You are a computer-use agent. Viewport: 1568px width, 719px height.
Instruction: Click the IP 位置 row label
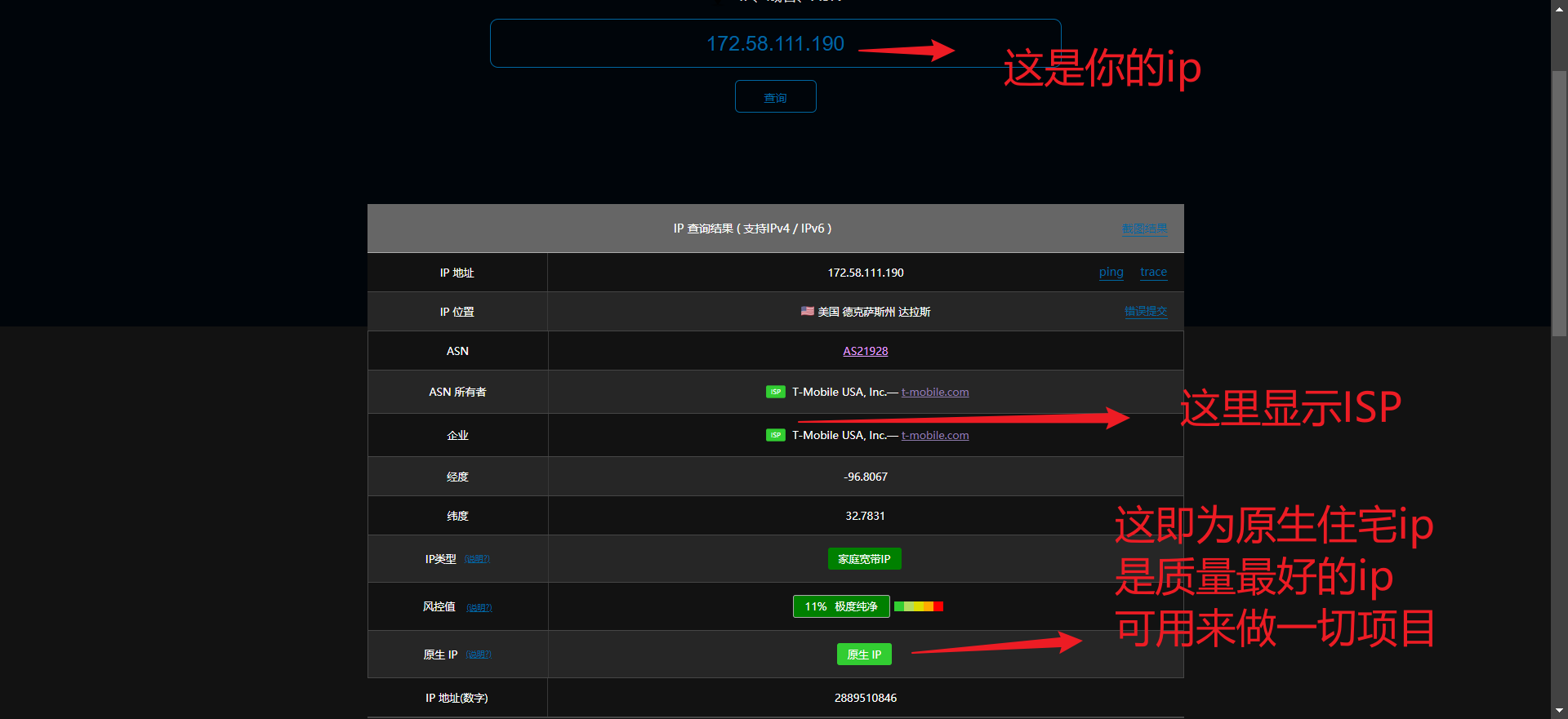coord(457,312)
